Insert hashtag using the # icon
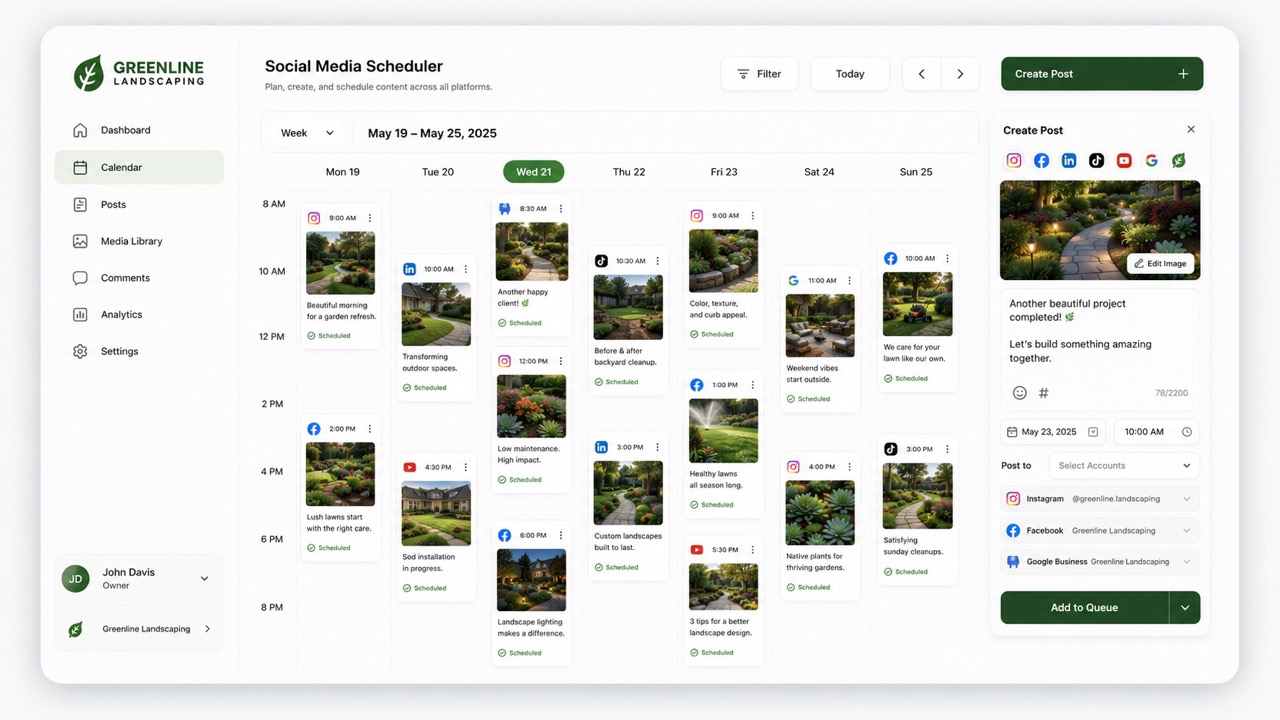 pyautogui.click(x=1044, y=393)
